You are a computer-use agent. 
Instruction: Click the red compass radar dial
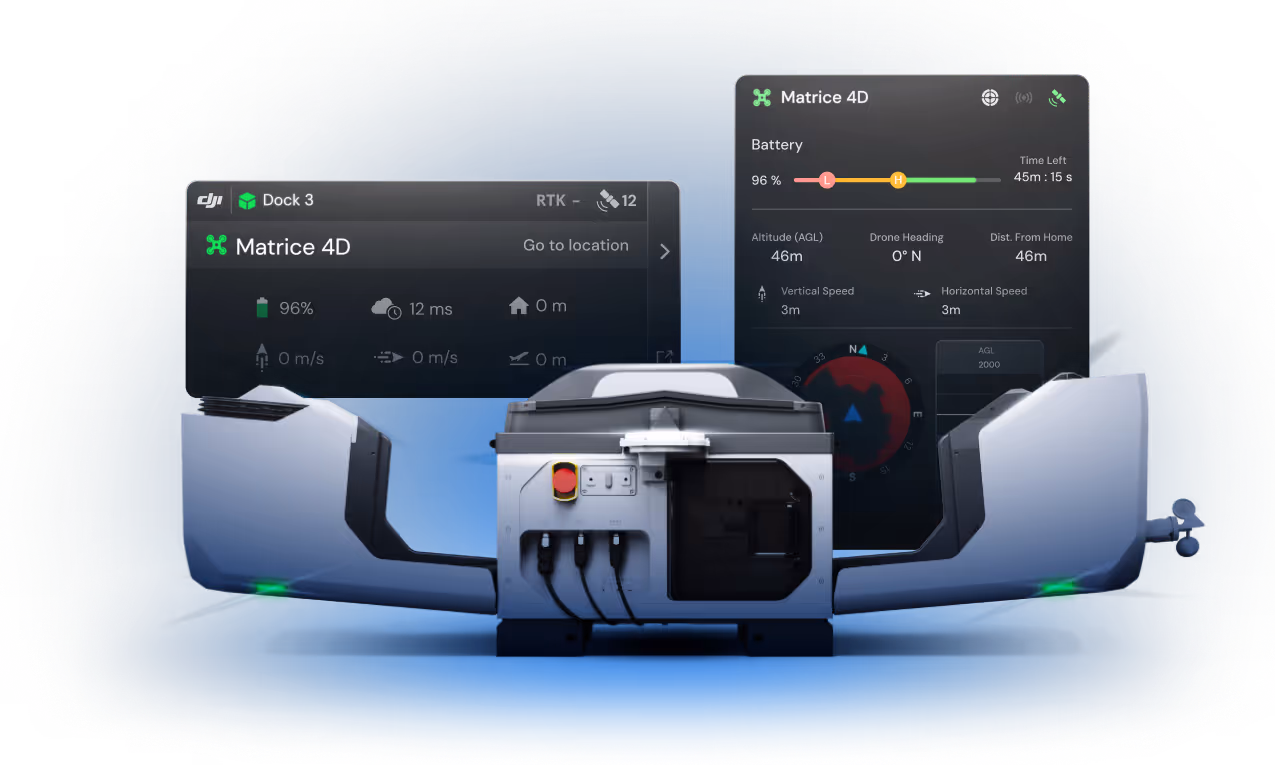click(x=853, y=411)
